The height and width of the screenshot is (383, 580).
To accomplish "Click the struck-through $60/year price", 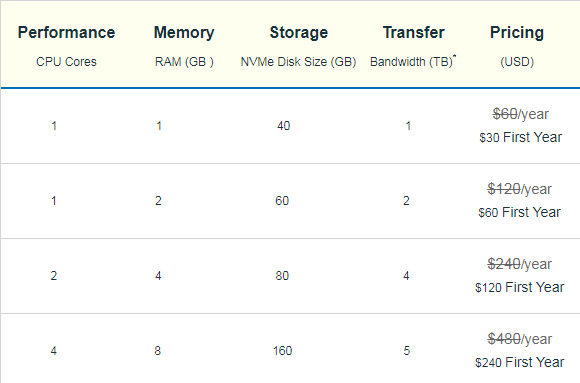I will (x=520, y=114).
